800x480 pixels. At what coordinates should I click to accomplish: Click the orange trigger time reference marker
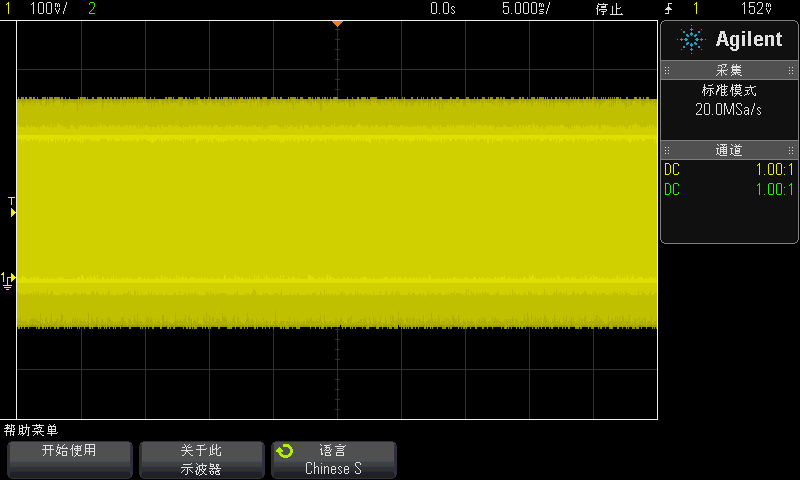(x=337, y=22)
